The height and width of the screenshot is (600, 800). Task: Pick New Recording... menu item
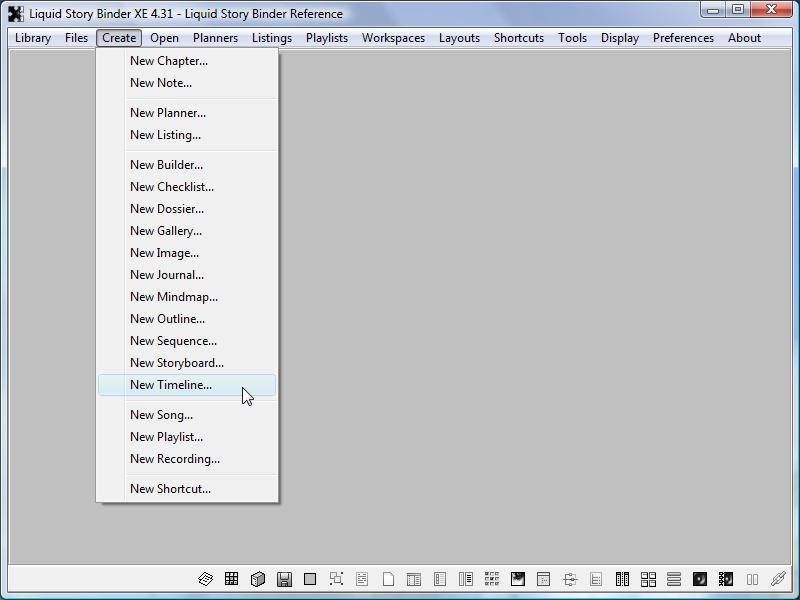click(175, 459)
